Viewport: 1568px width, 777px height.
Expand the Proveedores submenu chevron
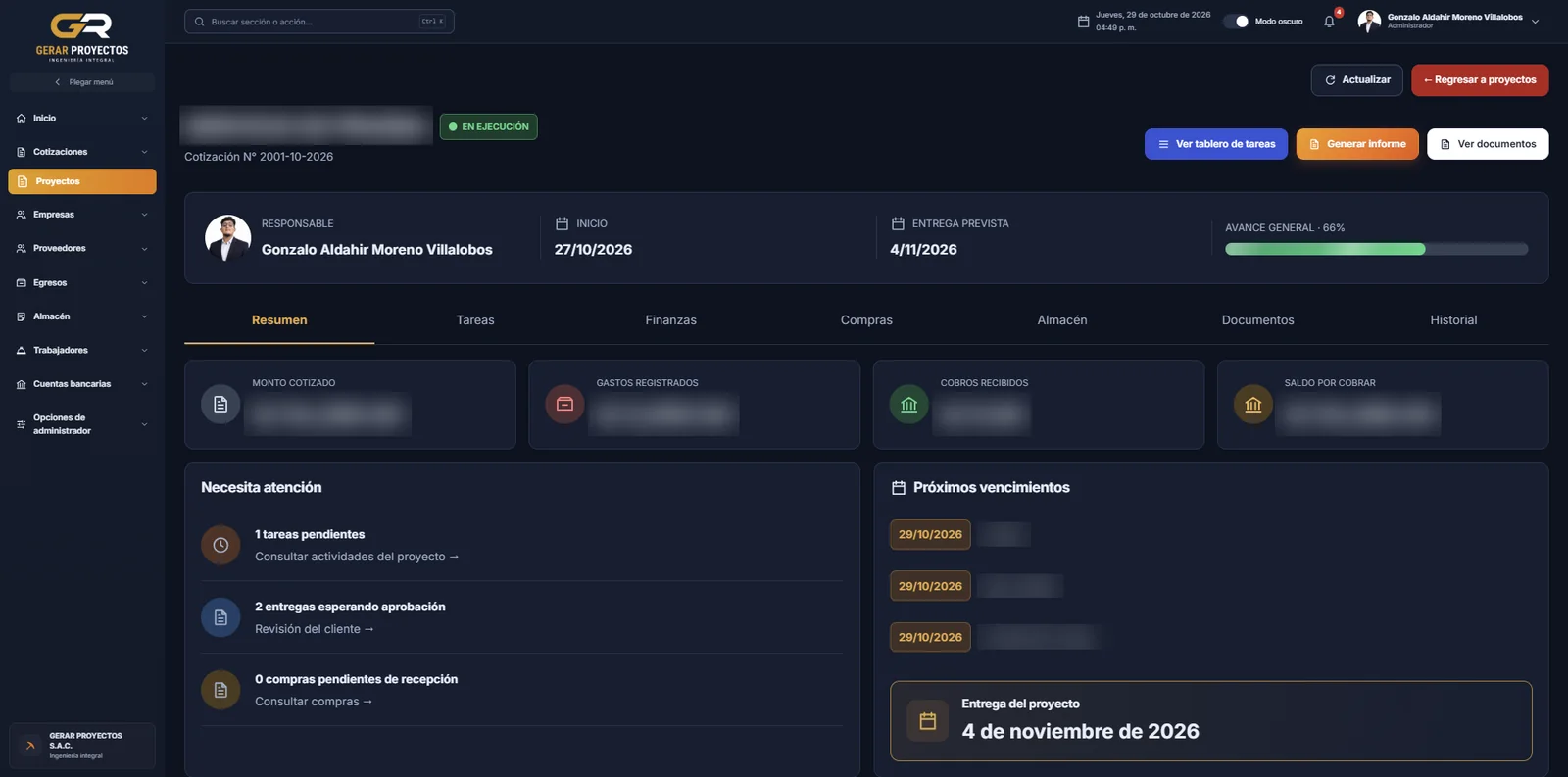click(144, 249)
